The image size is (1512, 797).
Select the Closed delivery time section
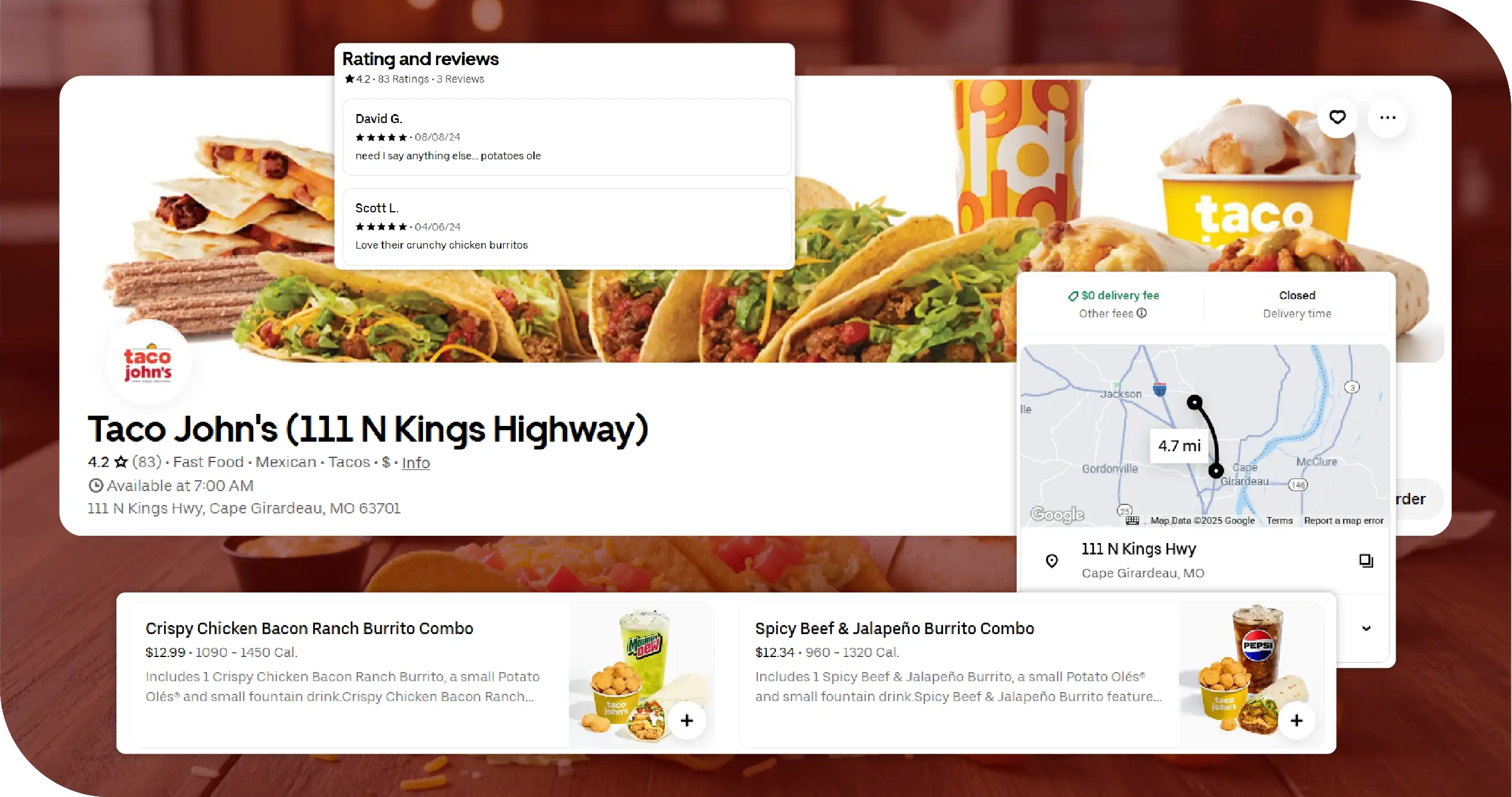point(1297,304)
